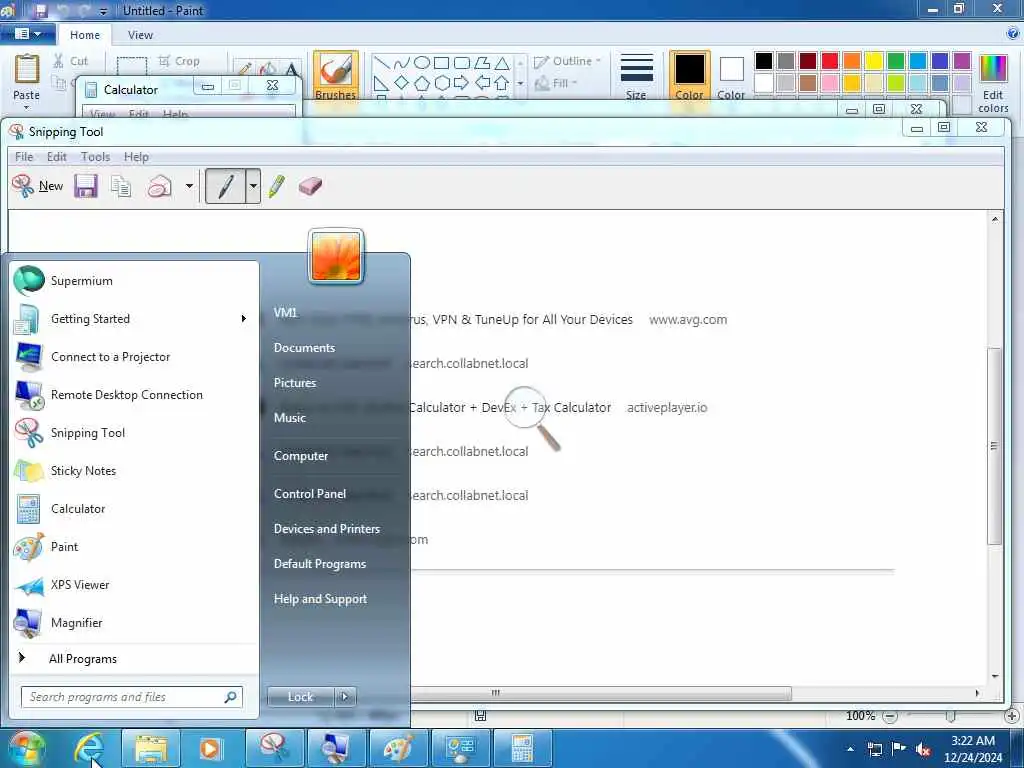Viewport: 1024px width, 768px height.
Task: Open Help and Support
Action: pos(320,599)
